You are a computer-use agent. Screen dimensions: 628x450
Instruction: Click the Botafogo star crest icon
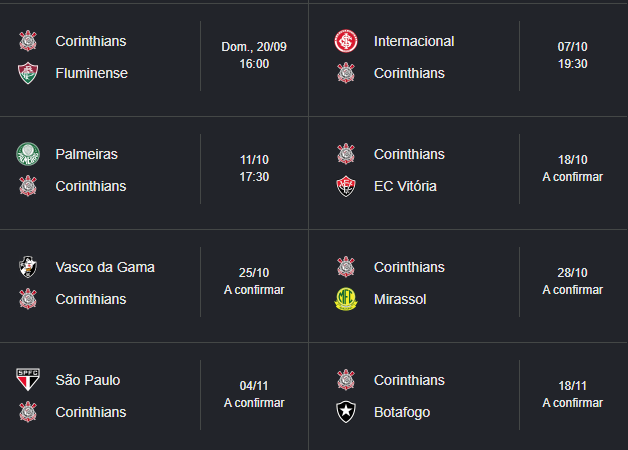[x=346, y=412]
